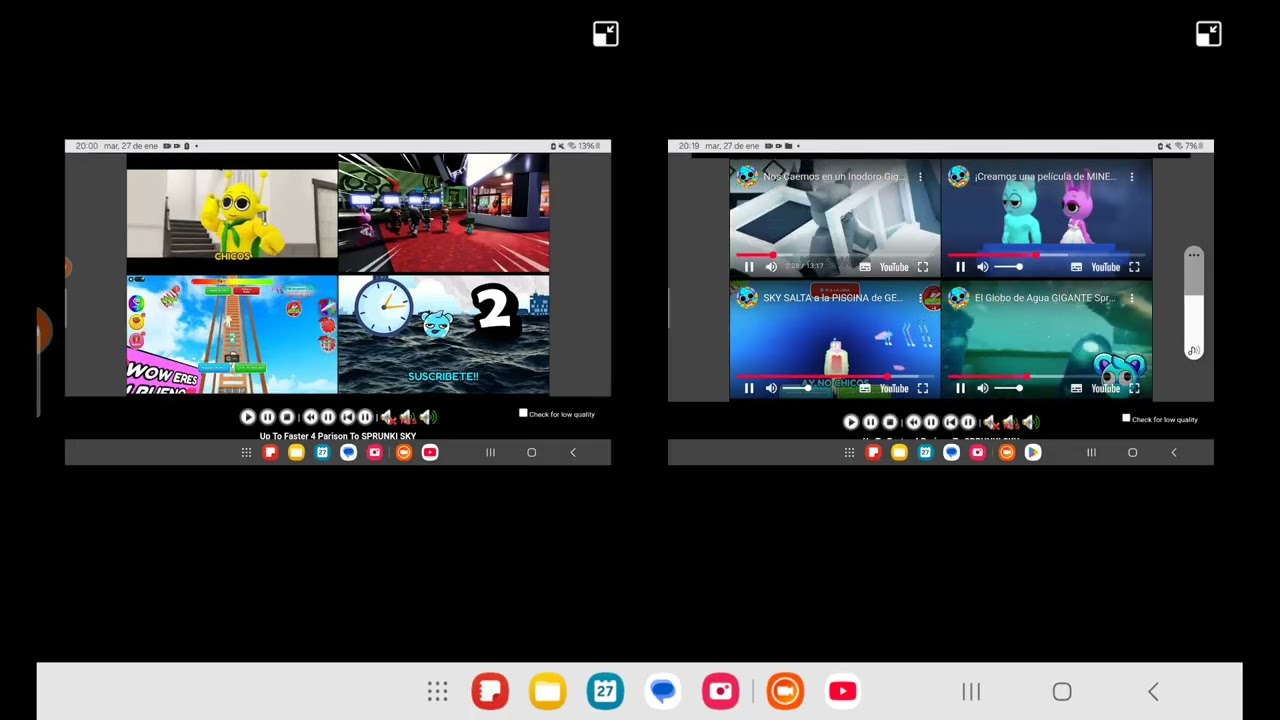The height and width of the screenshot is (720, 1280).
Task: Adjust volume slider on "¡Creamos una película" video
Action: (x=1008, y=267)
